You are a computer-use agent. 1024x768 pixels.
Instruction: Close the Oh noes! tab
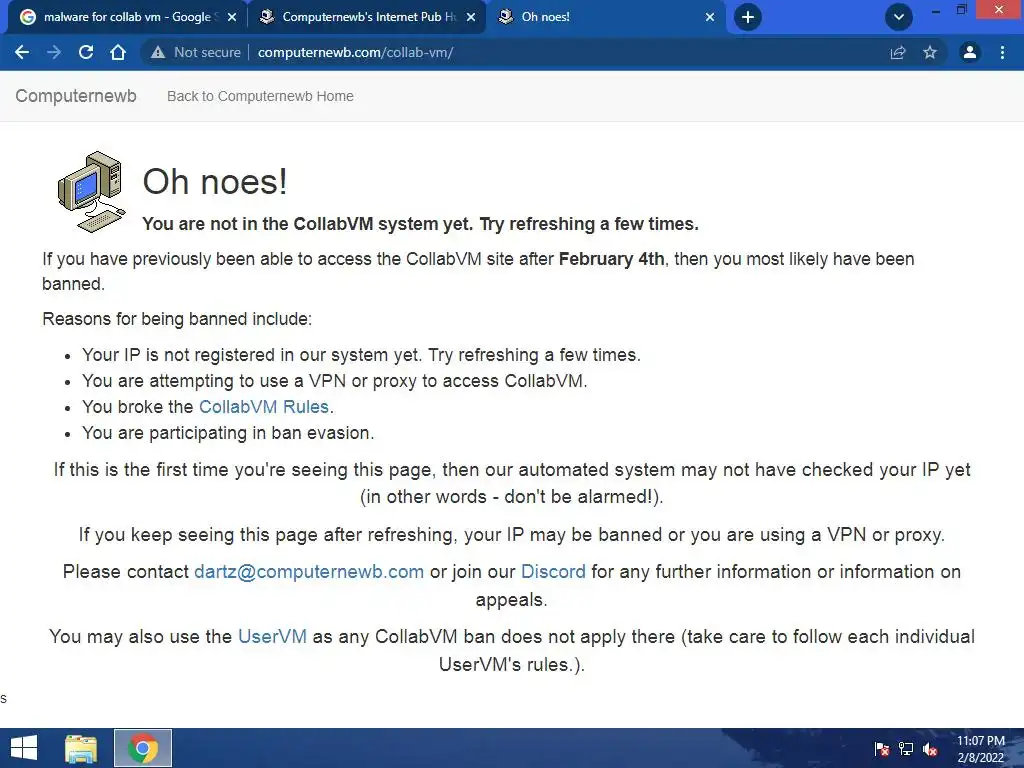710,17
